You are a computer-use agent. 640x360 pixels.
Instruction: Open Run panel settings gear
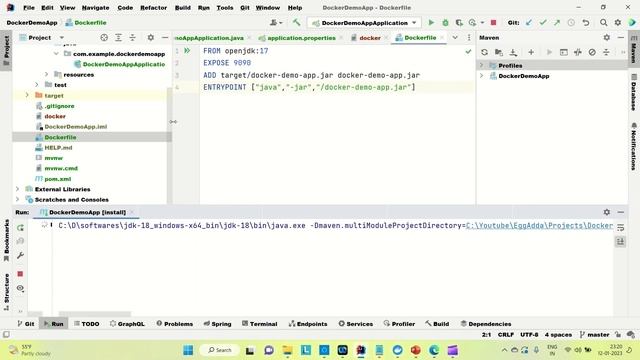point(607,212)
